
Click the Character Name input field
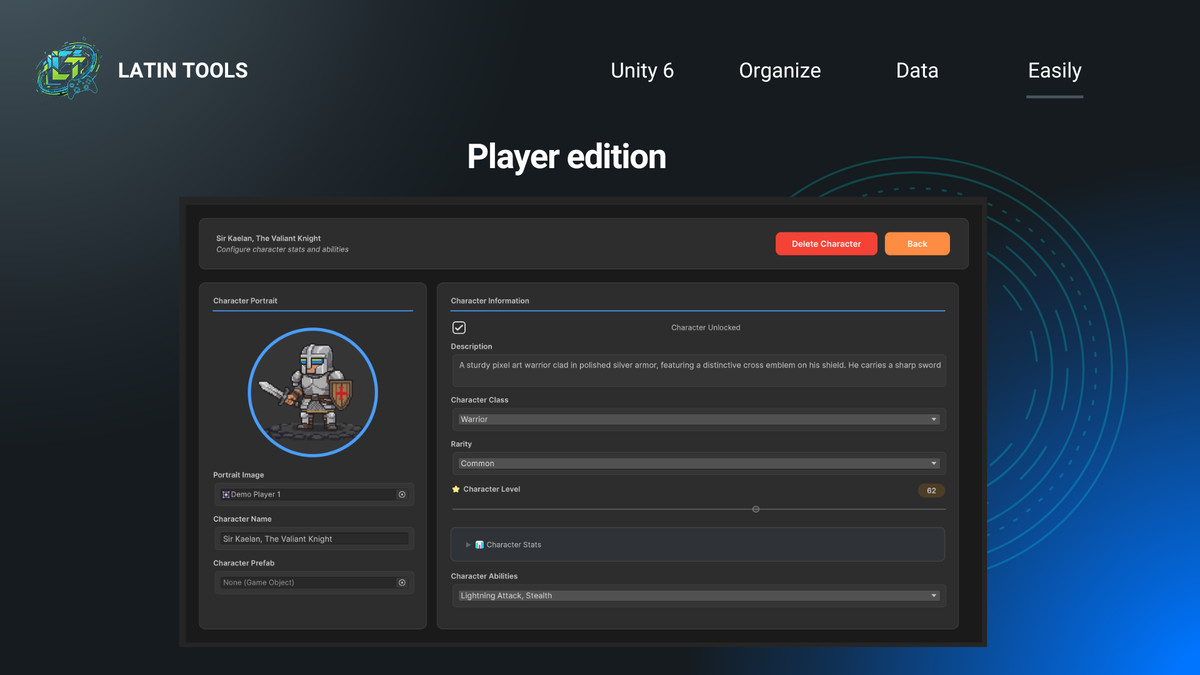313,538
